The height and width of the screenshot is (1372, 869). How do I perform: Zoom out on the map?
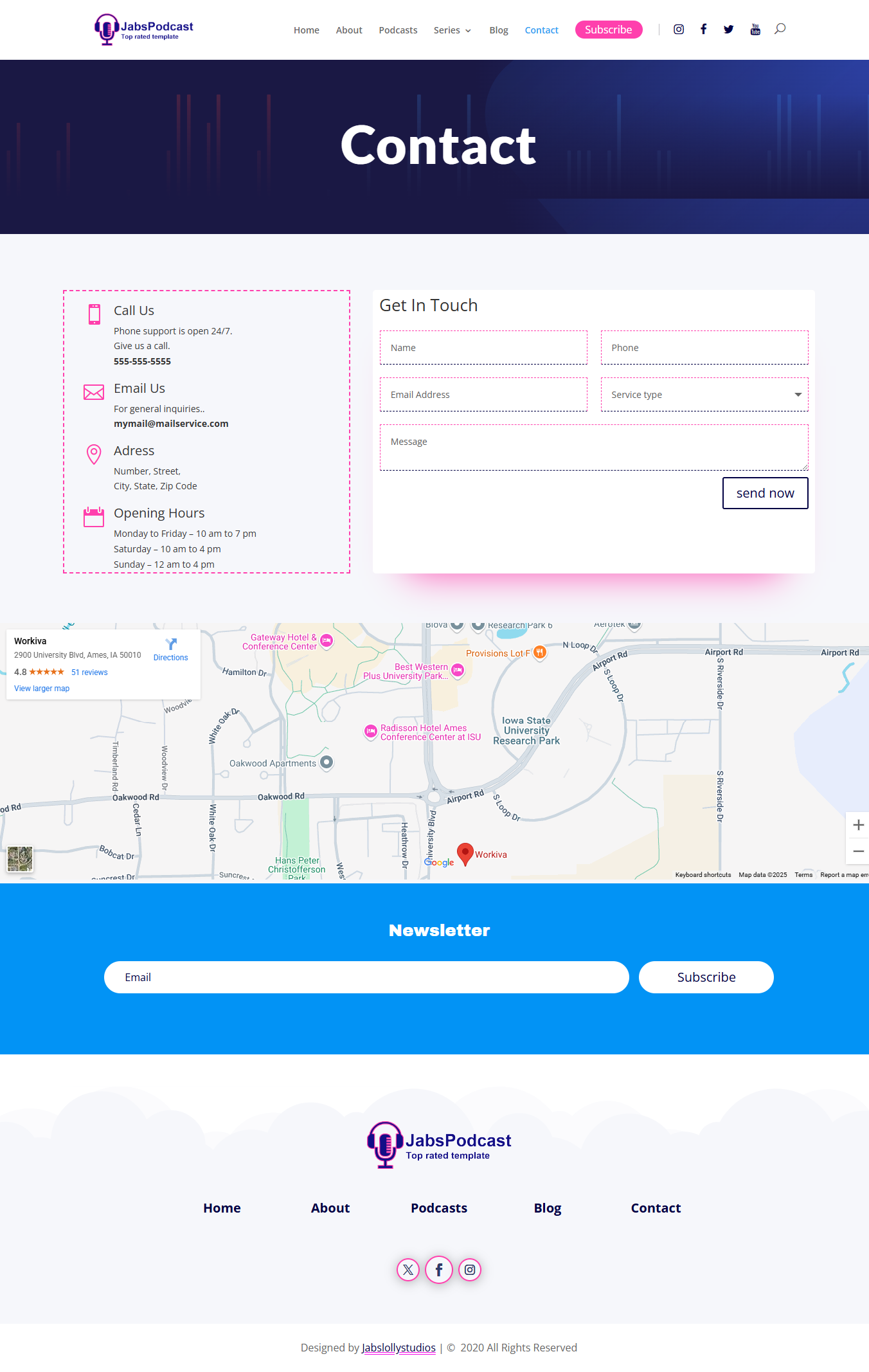point(858,851)
